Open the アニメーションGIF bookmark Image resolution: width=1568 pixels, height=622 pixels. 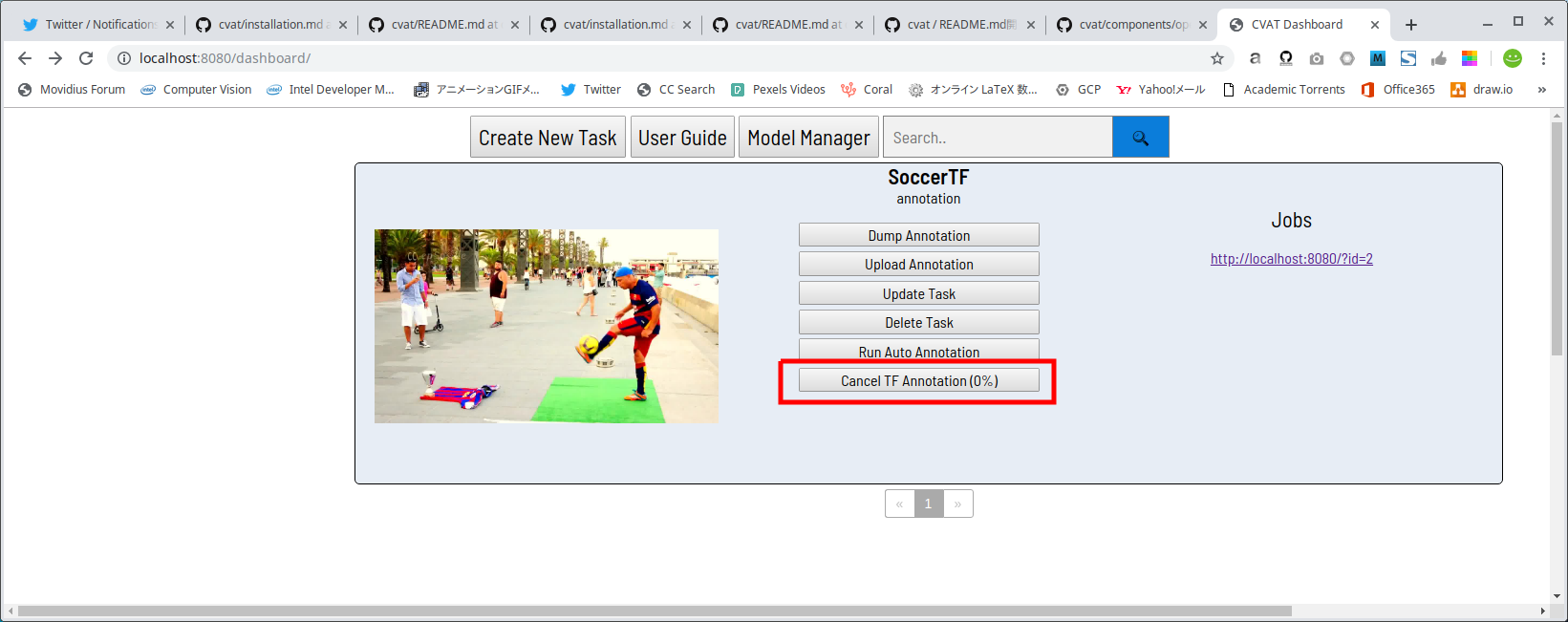click(477, 90)
